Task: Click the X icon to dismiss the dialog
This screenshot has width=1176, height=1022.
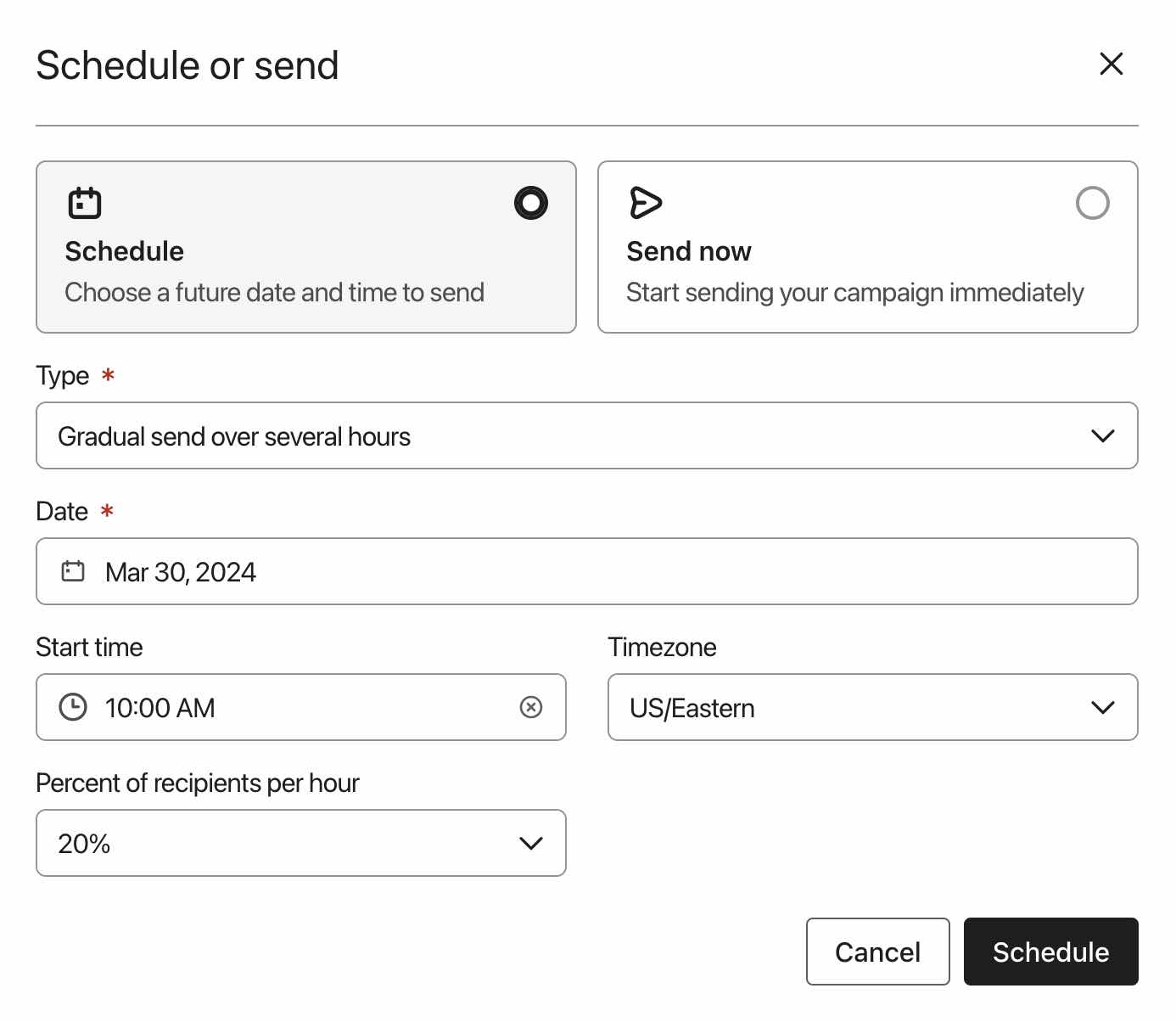Action: click(x=1111, y=64)
